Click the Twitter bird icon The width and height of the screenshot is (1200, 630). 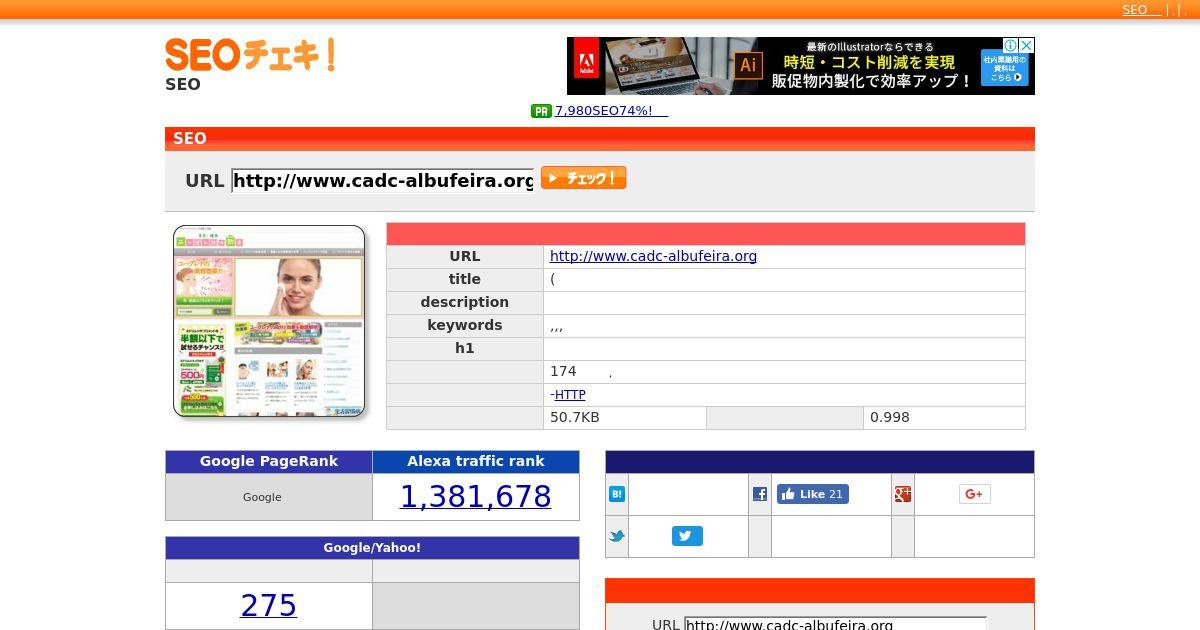point(617,536)
